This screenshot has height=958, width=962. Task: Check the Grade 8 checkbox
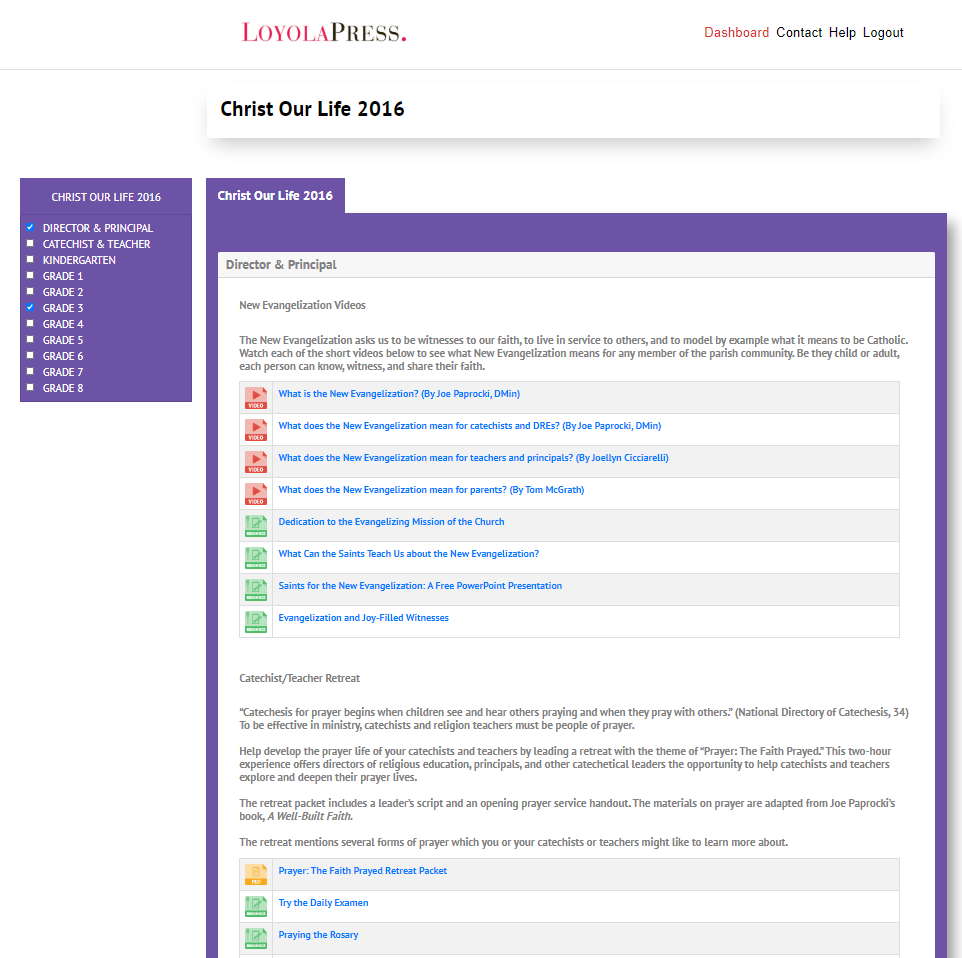coord(30,387)
